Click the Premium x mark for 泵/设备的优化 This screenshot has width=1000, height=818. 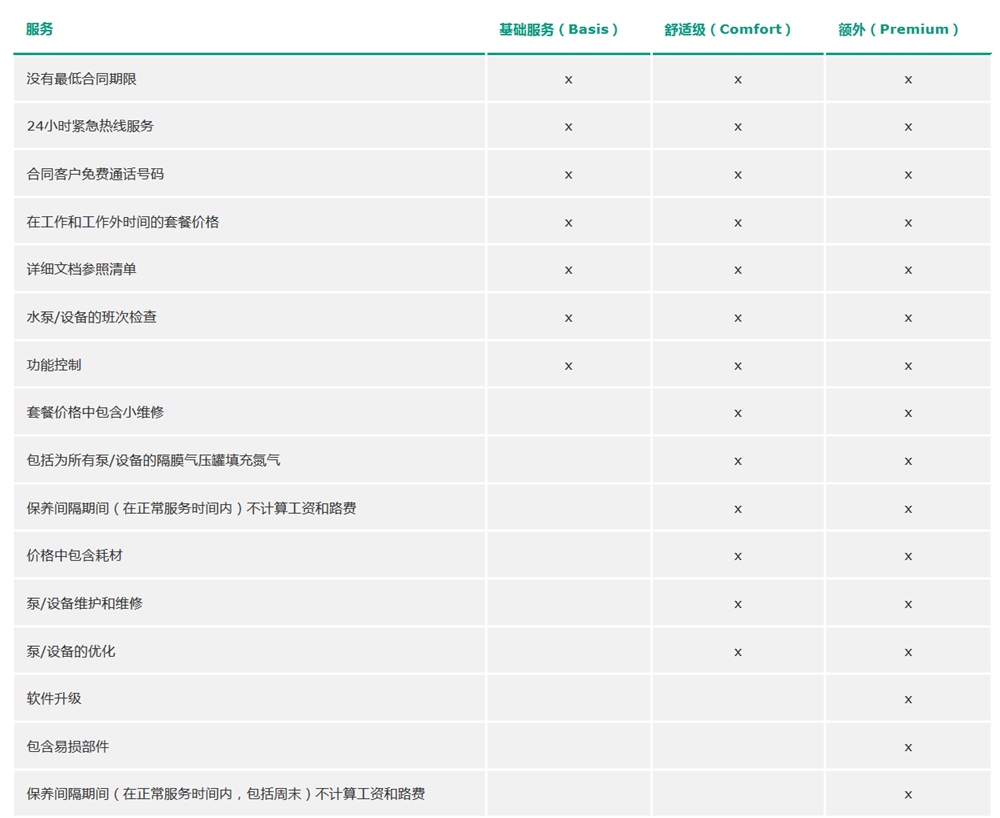908,652
